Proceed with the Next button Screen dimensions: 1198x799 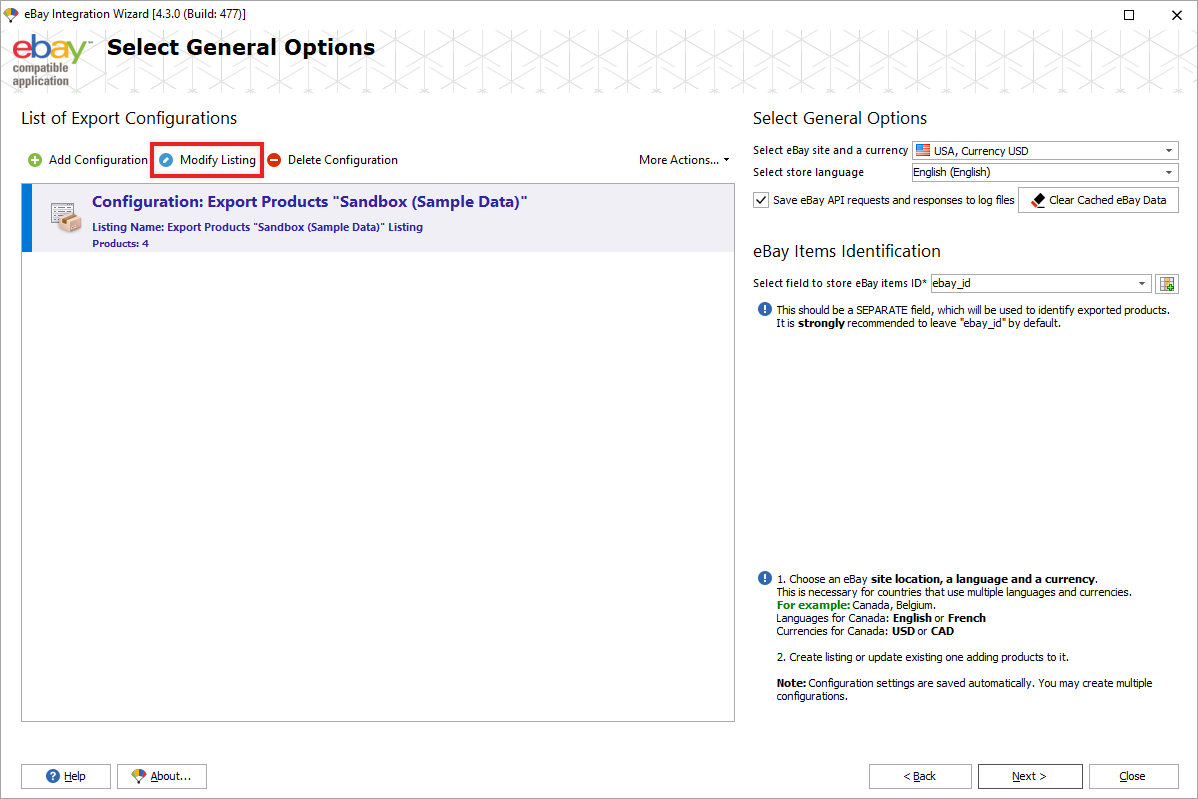(1030, 776)
